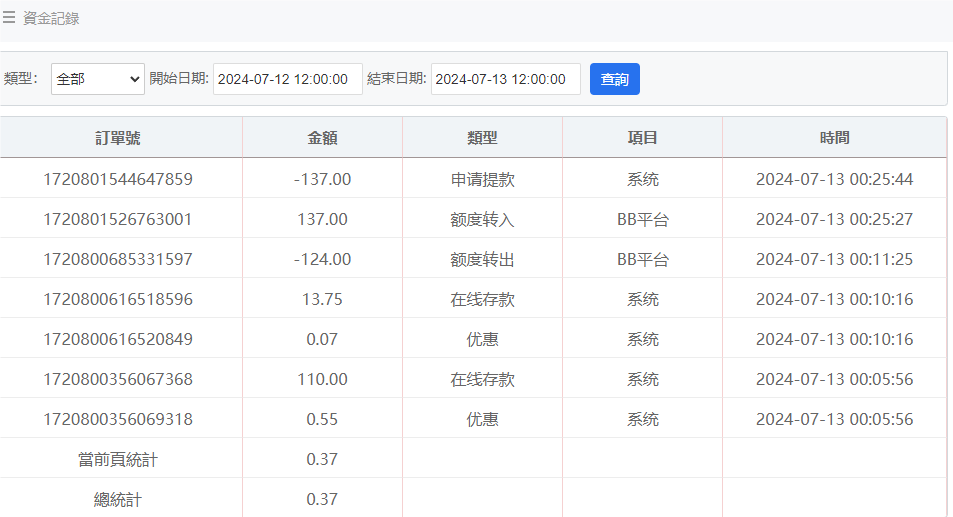Click the 额度转入 type cell
The image size is (953, 517).
click(x=482, y=219)
